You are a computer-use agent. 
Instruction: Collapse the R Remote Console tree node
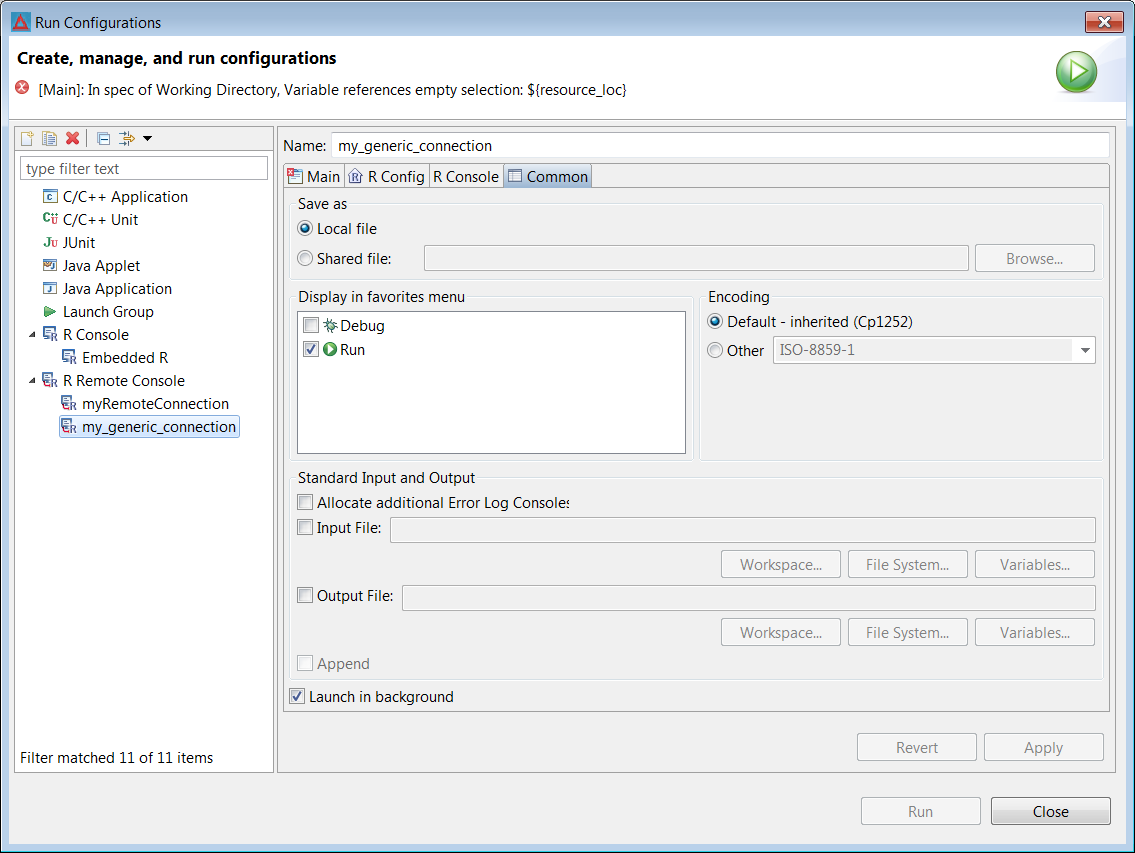coord(32,381)
